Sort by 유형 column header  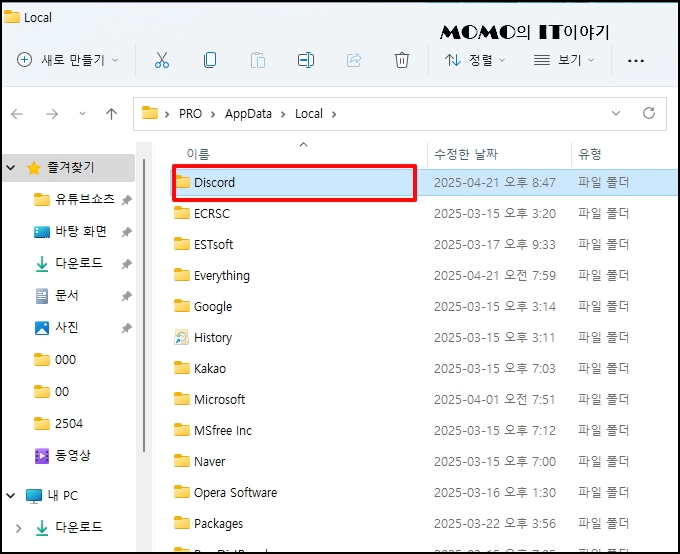[x=590, y=154]
